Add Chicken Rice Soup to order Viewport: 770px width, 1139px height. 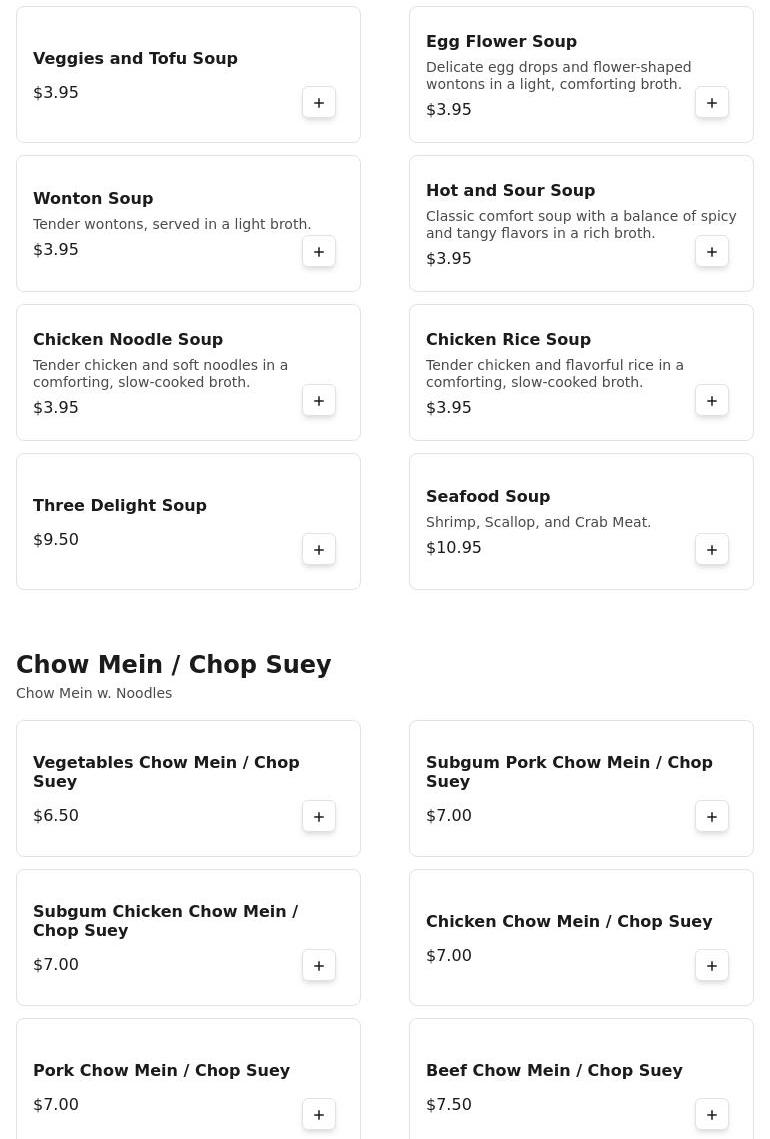coord(712,400)
